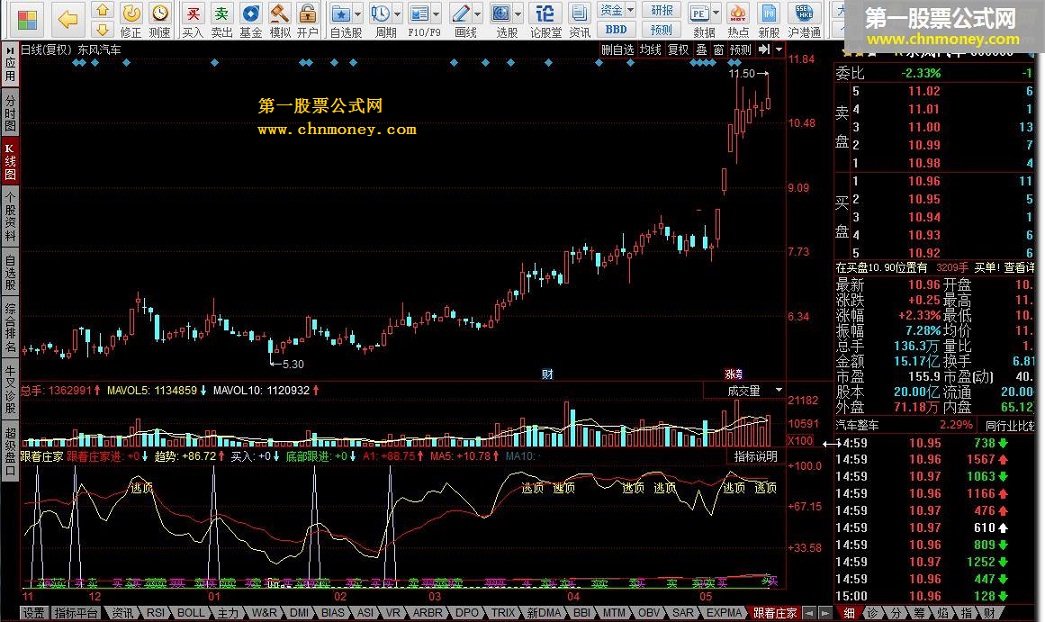Click the 涨停 marker on price chart

(733, 374)
